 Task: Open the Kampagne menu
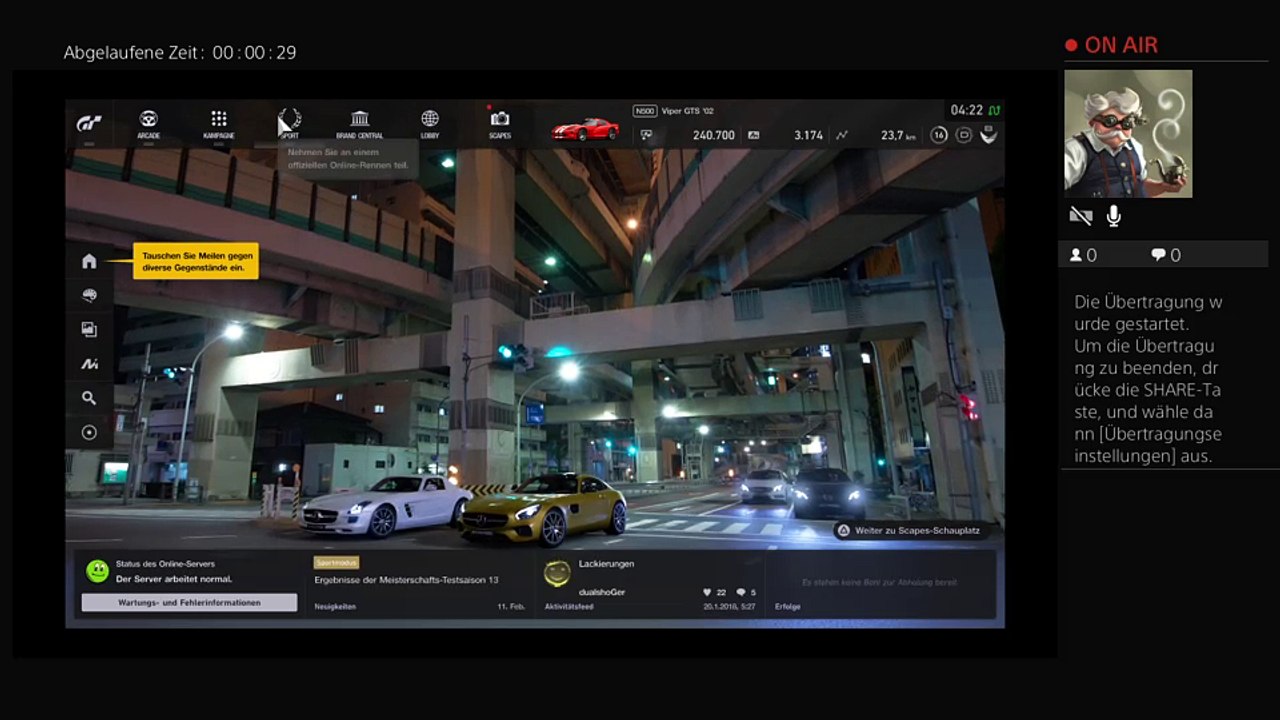coord(219,124)
